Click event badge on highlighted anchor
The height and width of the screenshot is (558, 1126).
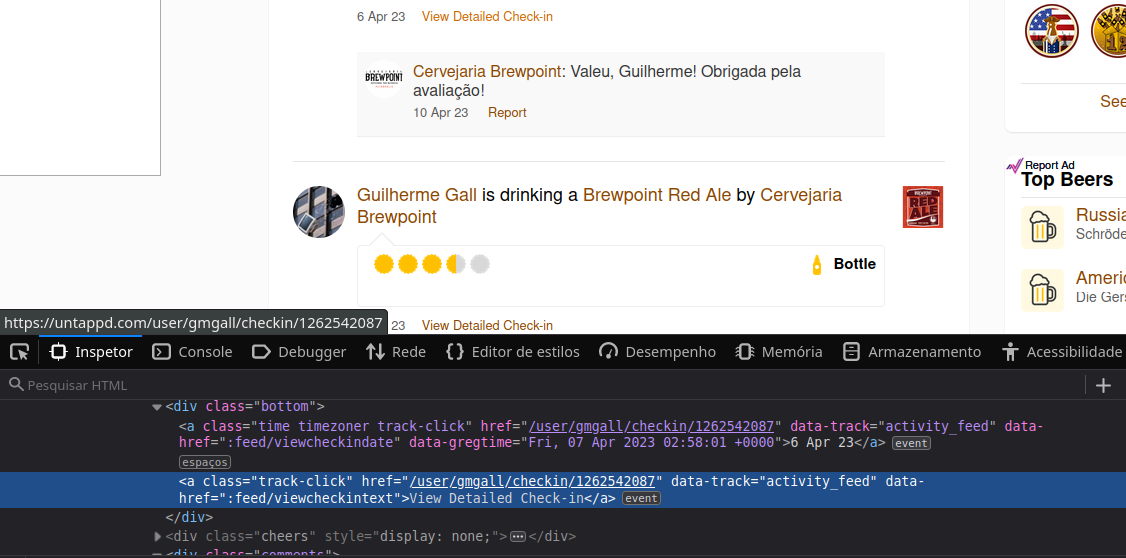click(x=641, y=498)
